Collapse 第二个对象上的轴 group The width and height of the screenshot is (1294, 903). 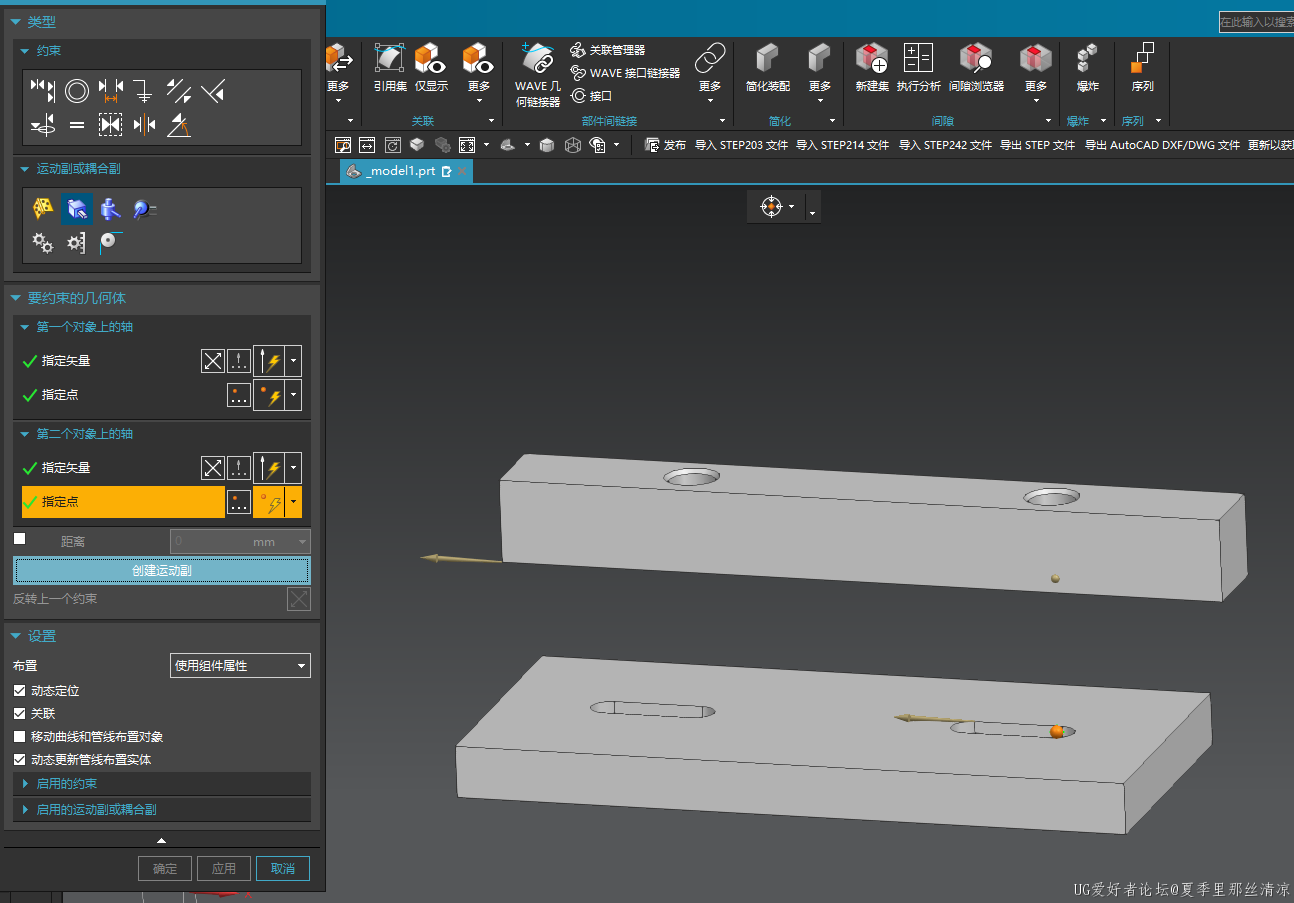tap(26, 434)
